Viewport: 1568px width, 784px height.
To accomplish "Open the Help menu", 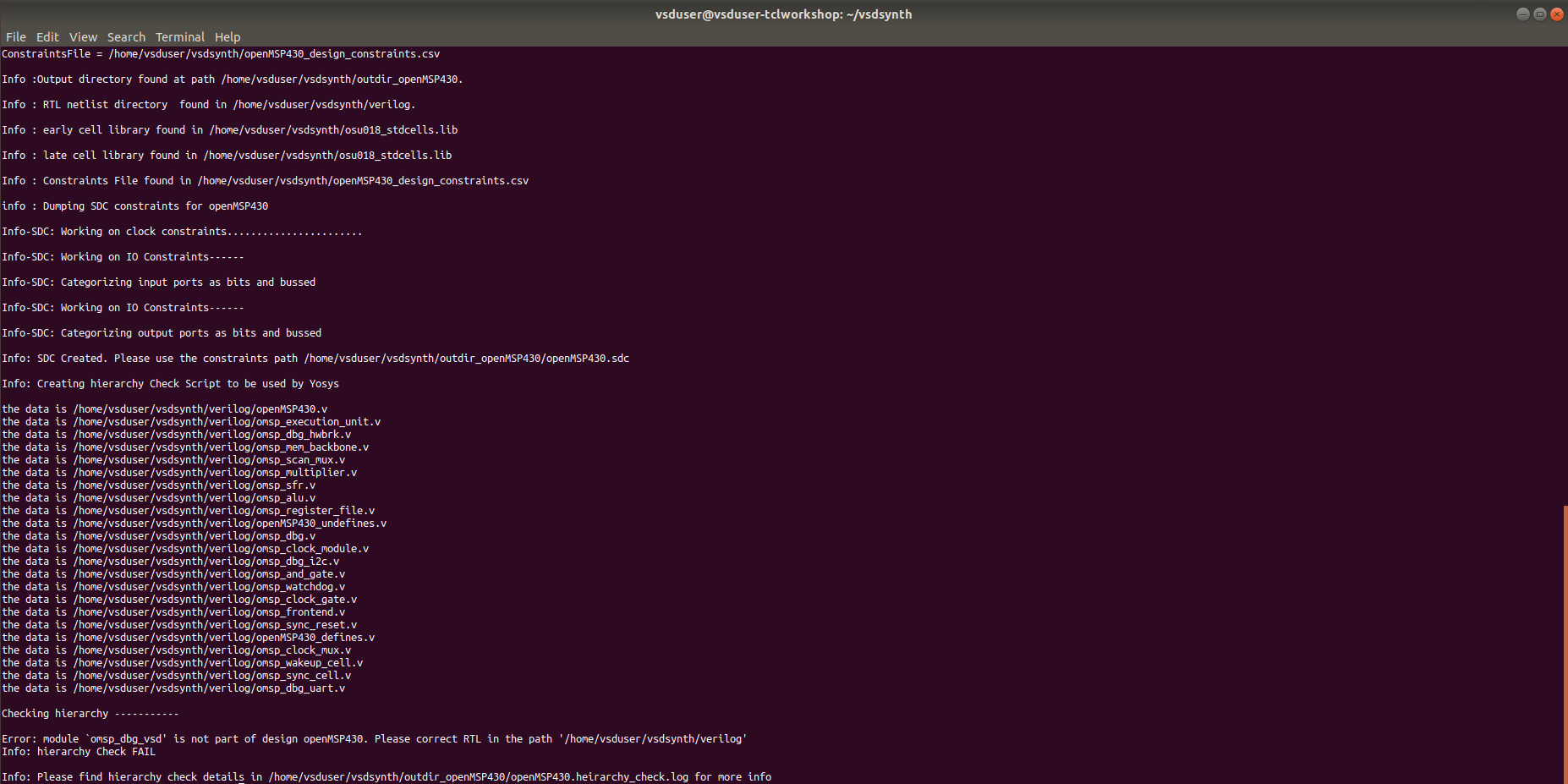I will 227,36.
